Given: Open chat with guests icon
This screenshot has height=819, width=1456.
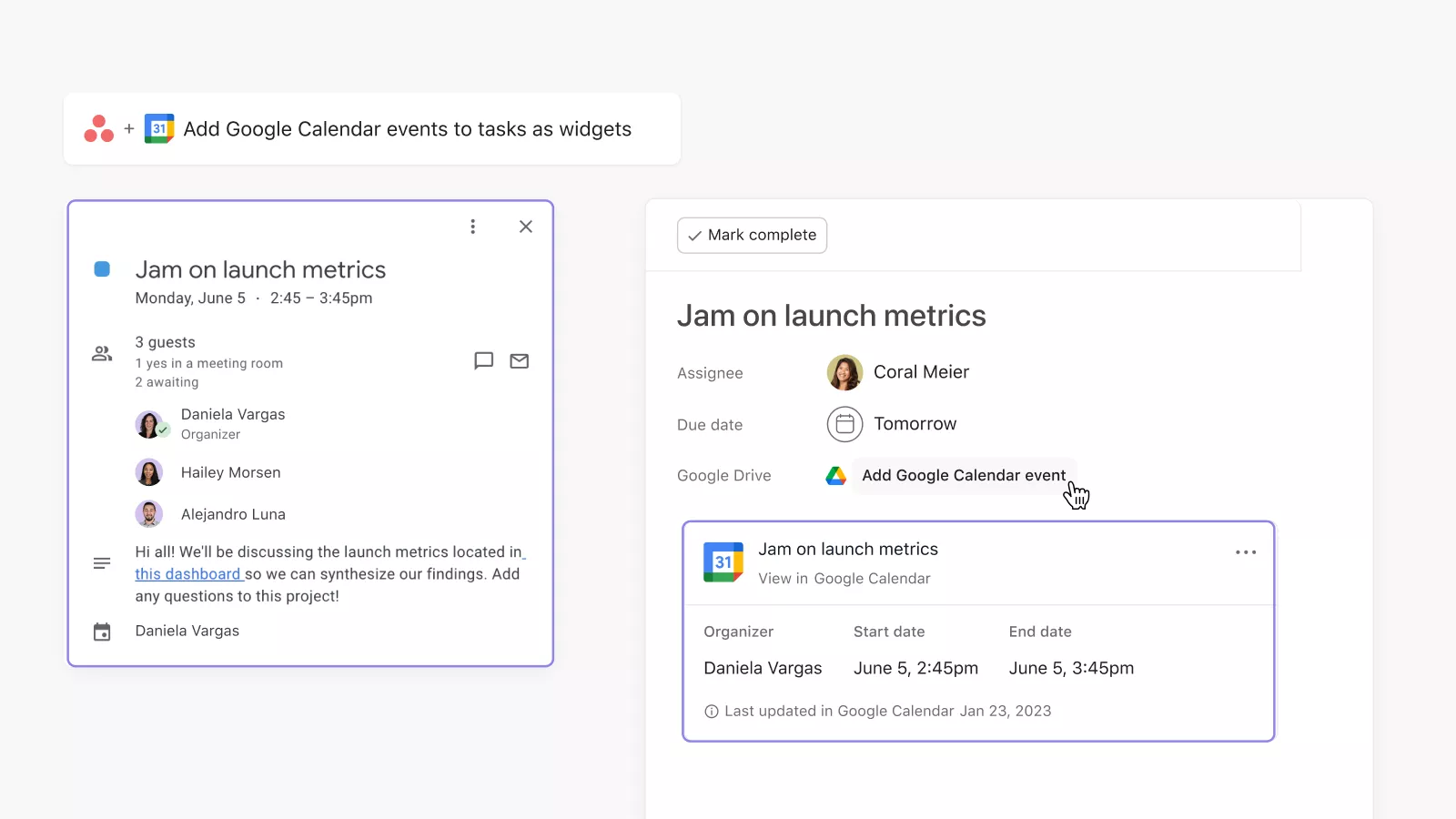Looking at the screenshot, I should 484,360.
